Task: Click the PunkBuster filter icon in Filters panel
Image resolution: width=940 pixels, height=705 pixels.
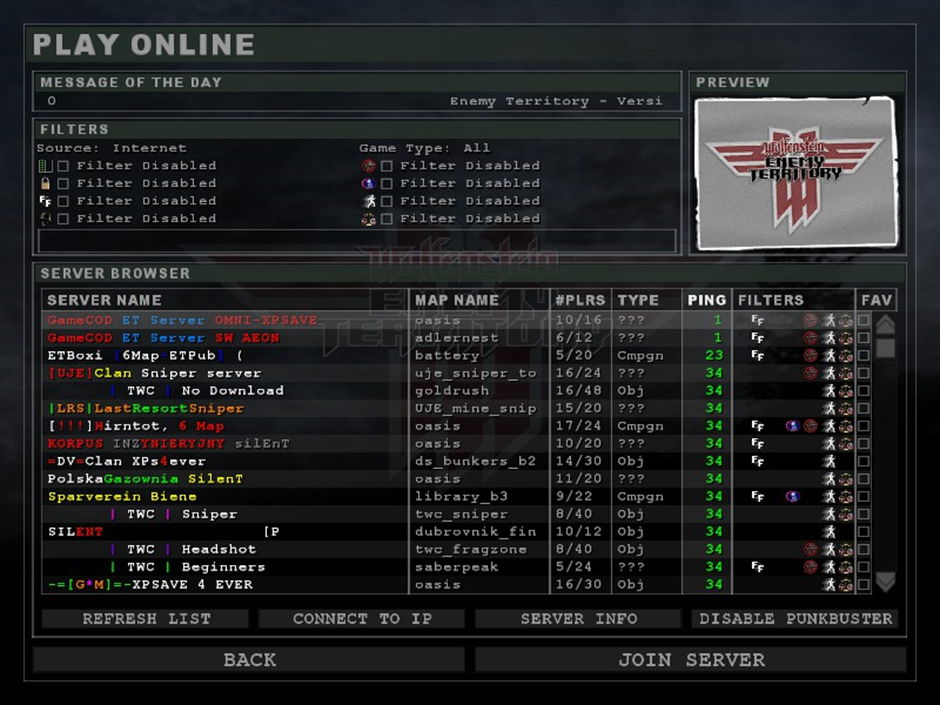Action: pos(44,219)
